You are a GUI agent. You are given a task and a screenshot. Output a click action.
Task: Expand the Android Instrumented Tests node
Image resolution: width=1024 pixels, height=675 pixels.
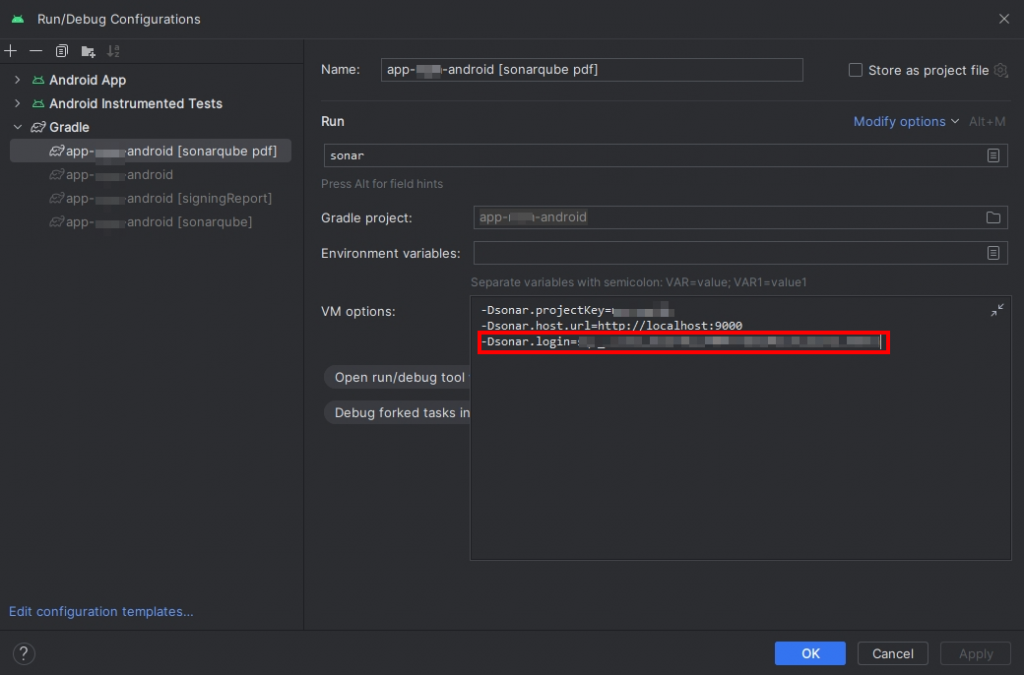pos(18,103)
